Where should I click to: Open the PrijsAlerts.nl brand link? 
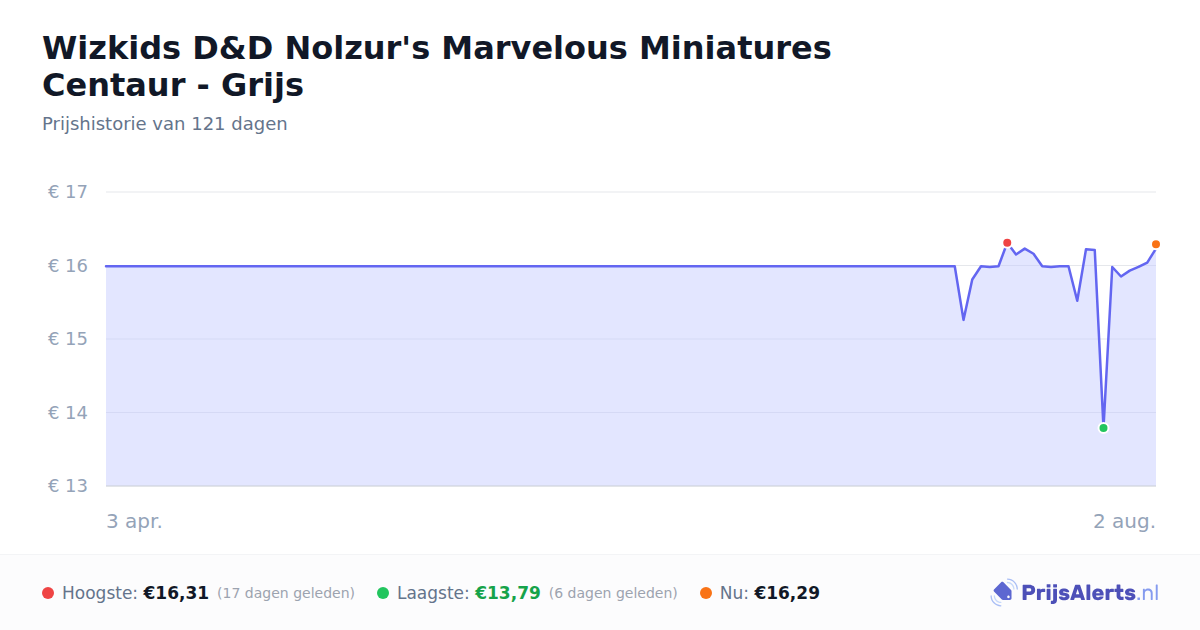[x=1075, y=593]
